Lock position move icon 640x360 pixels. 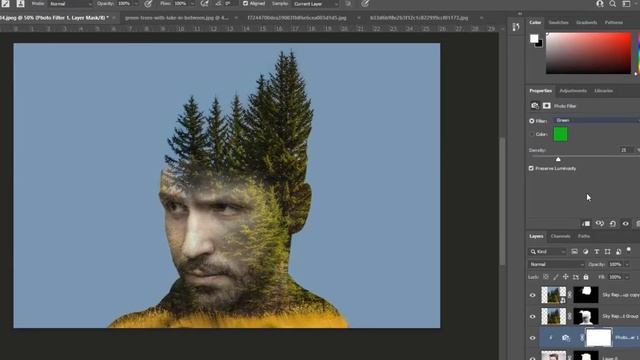pos(565,277)
